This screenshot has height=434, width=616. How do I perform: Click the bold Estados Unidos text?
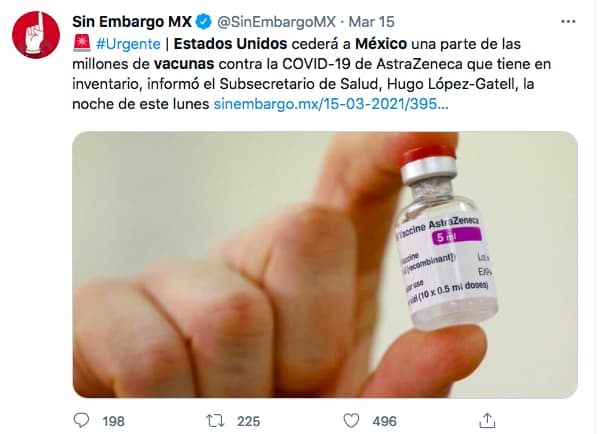pos(231,44)
